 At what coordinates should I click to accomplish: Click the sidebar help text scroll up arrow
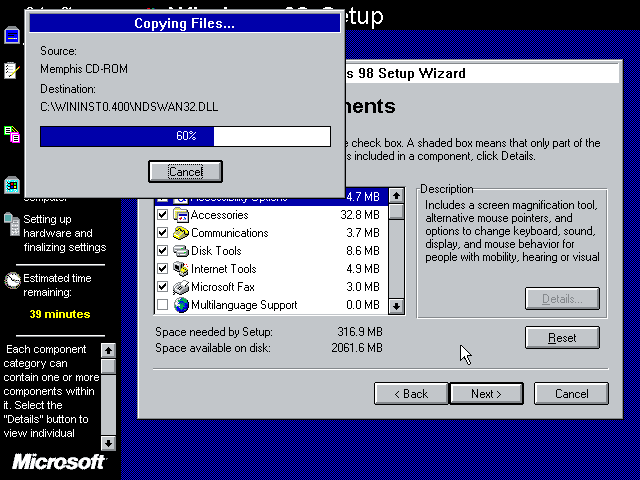[x=108, y=350]
